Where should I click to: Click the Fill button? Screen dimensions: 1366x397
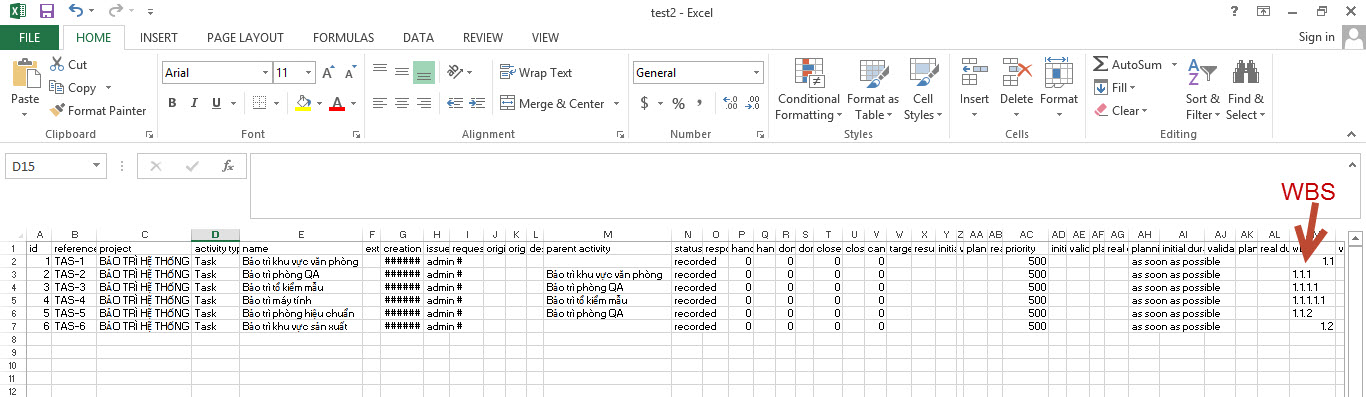click(x=1115, y=88)
